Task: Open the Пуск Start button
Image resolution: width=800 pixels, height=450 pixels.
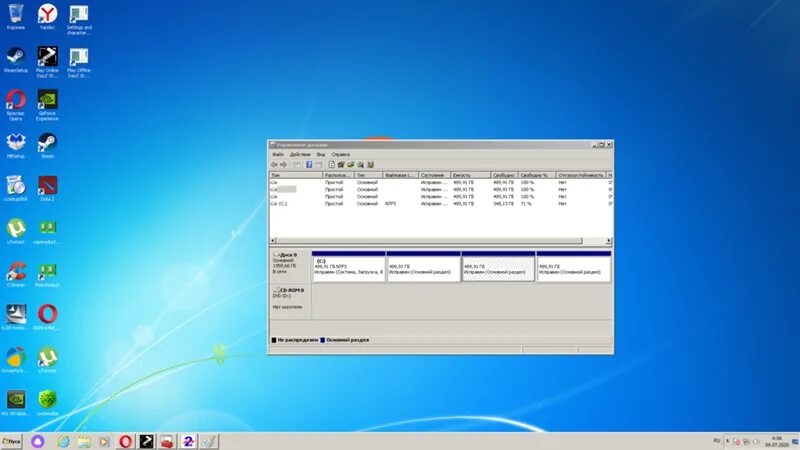Action: click(11, 441)
